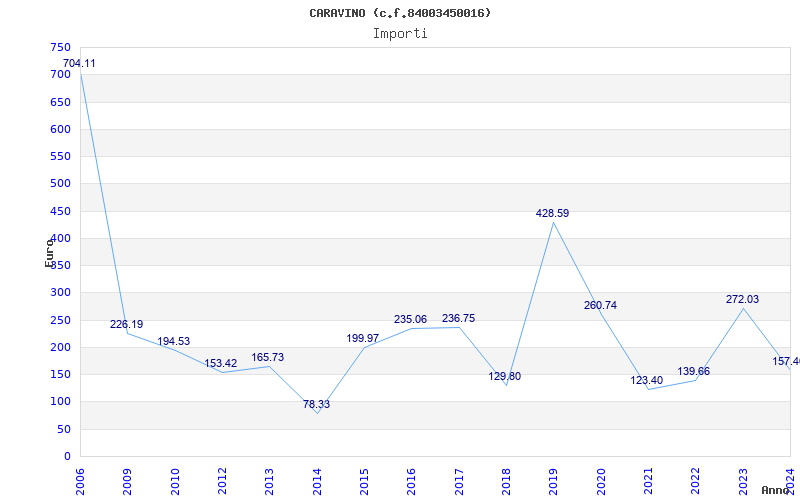Select the 153.42 data label

(220, 364)
